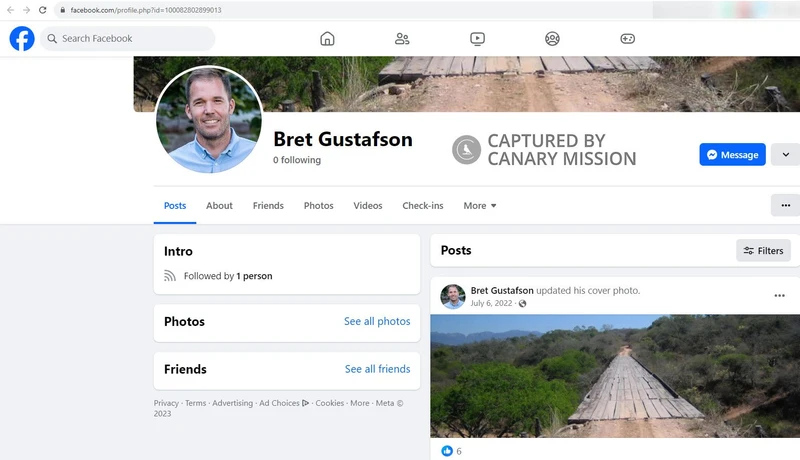Click the Photos card heading
Image resolution: width=800 pixels, height=460 pixels.
(x=184, y=321)
